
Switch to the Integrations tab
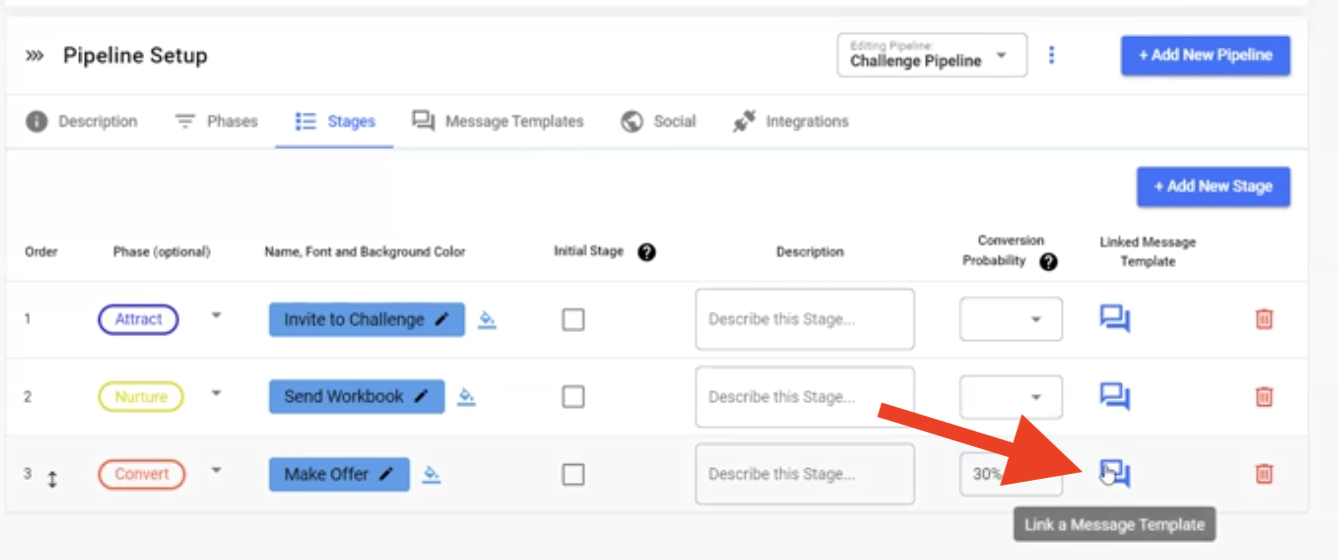click(x=790, y=121)
